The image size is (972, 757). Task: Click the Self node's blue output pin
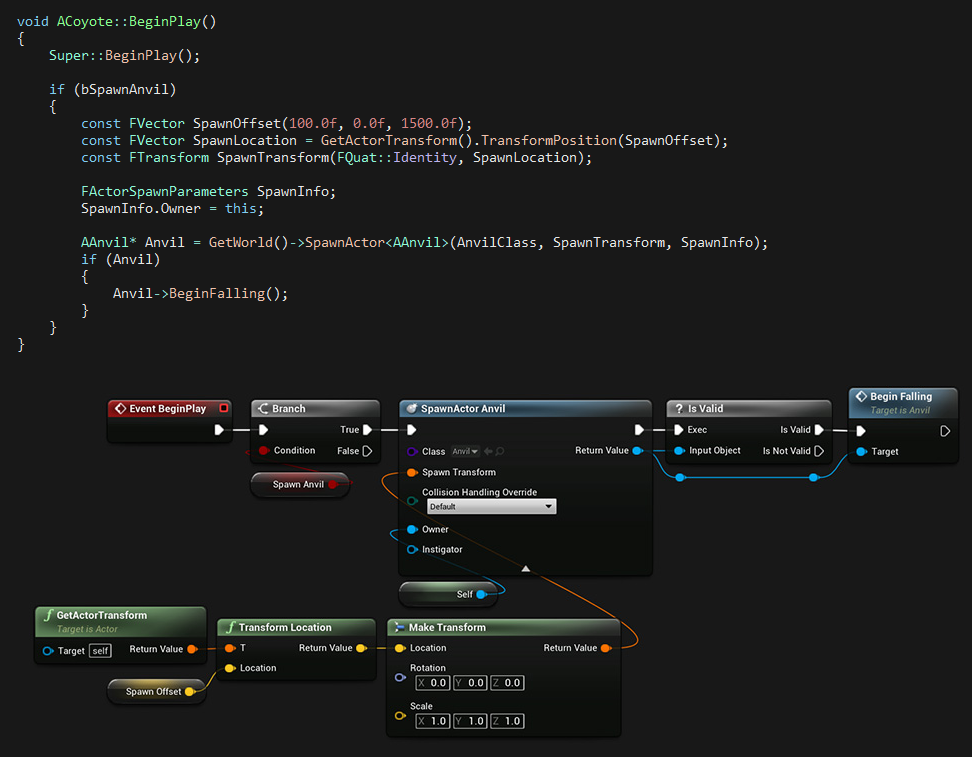481,594
